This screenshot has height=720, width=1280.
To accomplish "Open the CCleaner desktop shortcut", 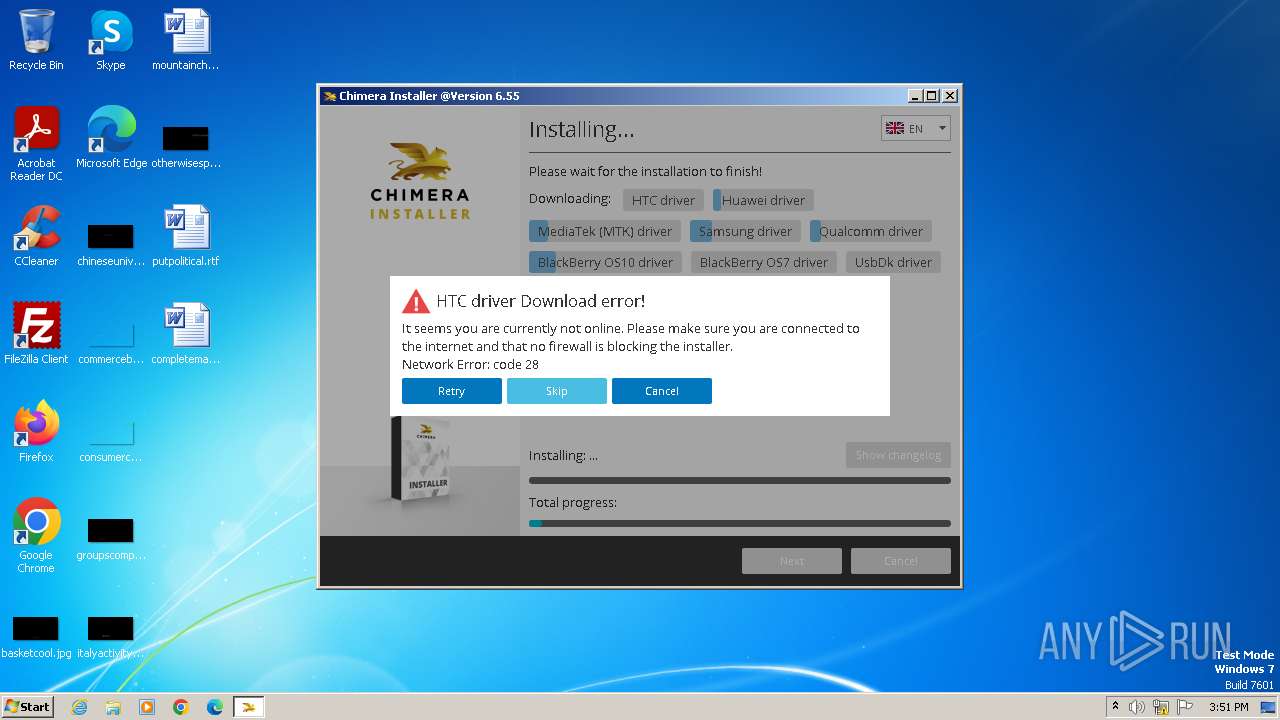I will pyautogui.click(x=36, y=236).
